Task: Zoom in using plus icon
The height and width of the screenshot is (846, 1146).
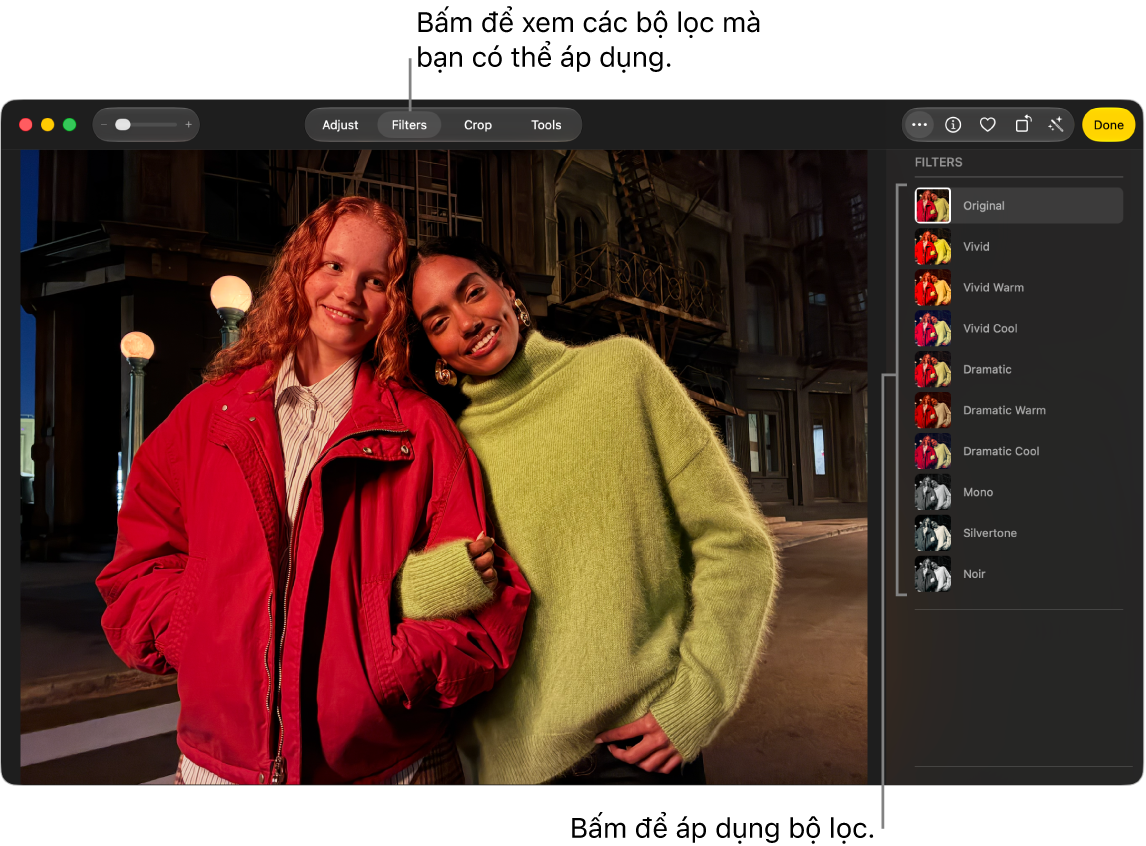Action: 189,125
